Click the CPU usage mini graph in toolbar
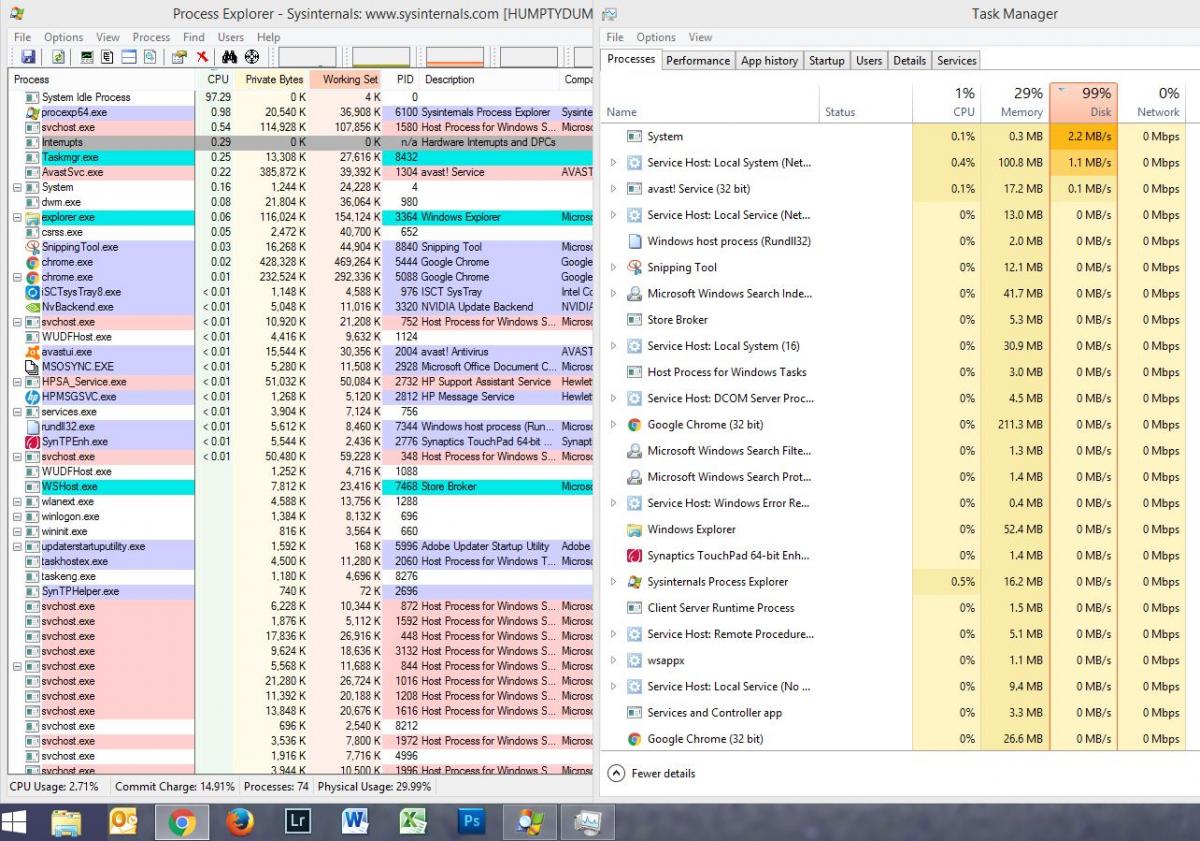1200x841 pixels. (307, 57)
